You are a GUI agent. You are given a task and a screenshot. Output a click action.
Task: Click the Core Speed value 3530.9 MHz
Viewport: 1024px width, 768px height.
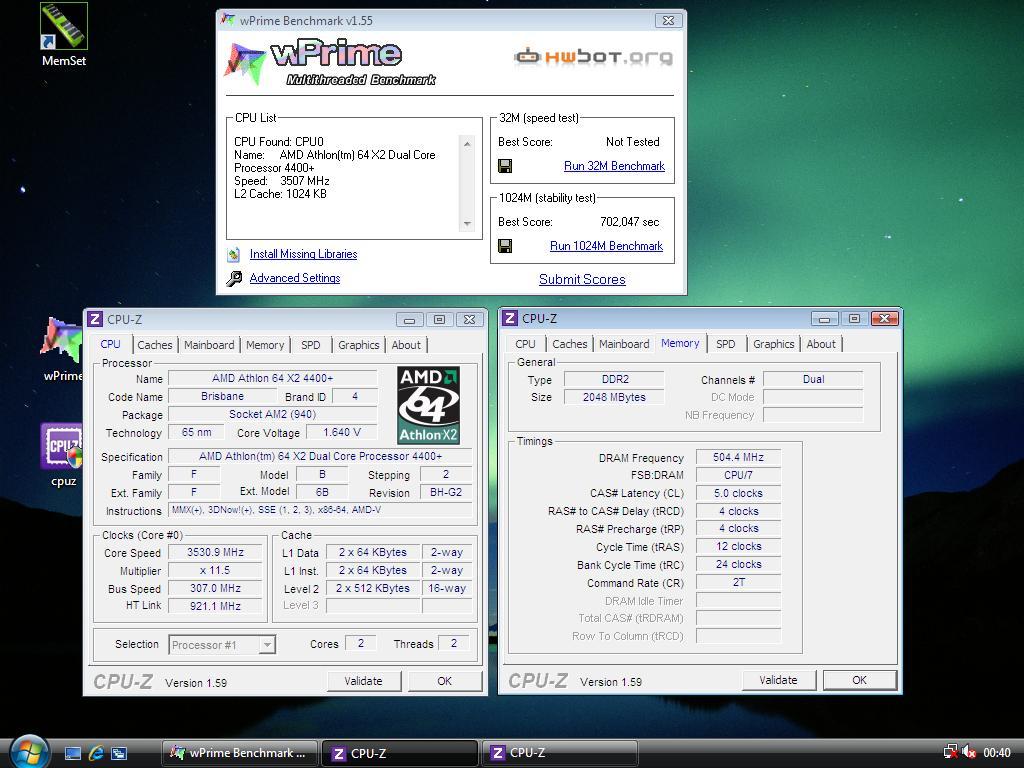click(x=216, y=552)
